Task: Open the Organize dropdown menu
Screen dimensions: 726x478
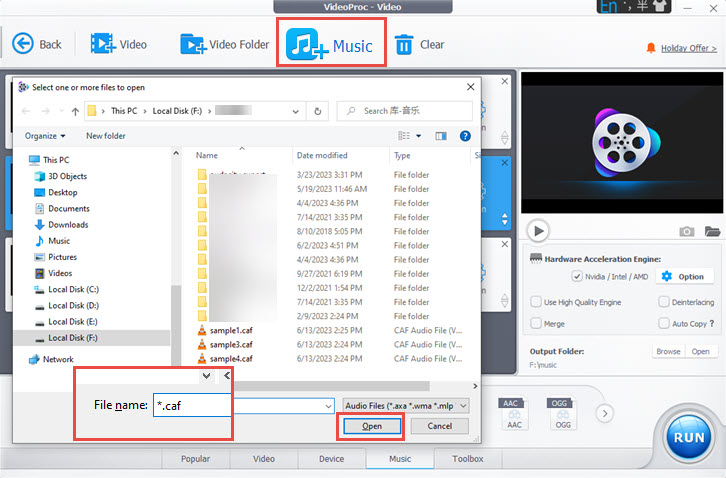Action: click(x=45, y=136)
